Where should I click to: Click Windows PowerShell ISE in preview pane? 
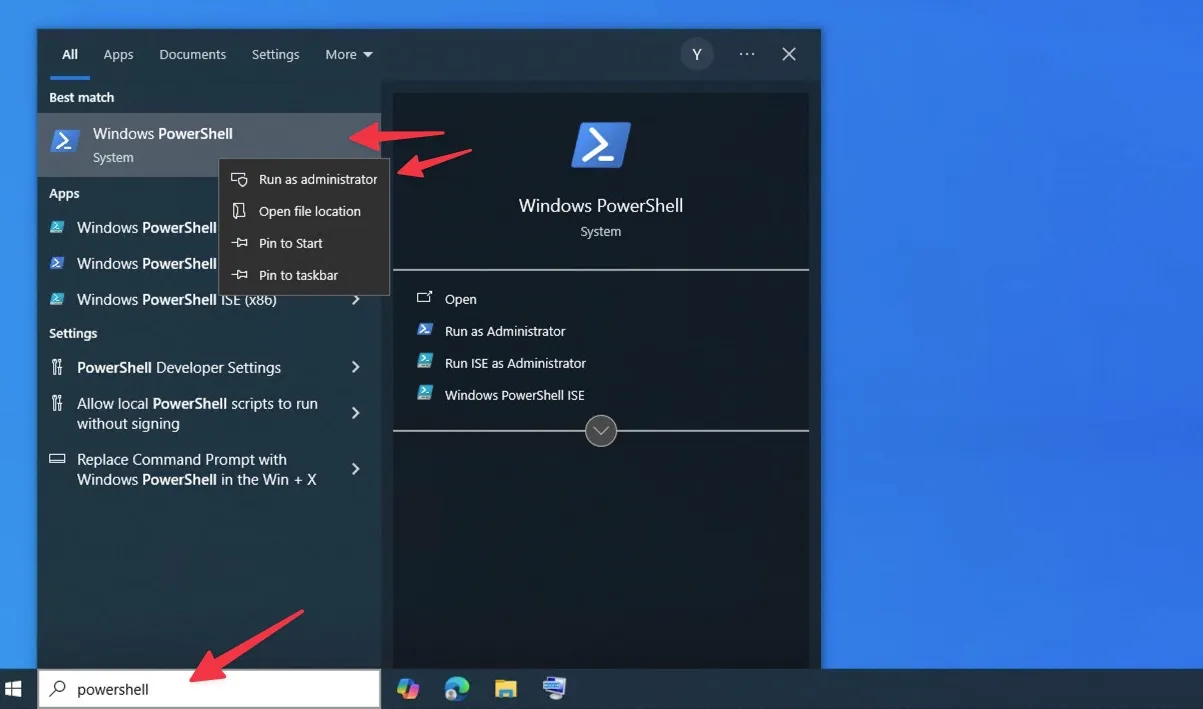coord(514,396)
